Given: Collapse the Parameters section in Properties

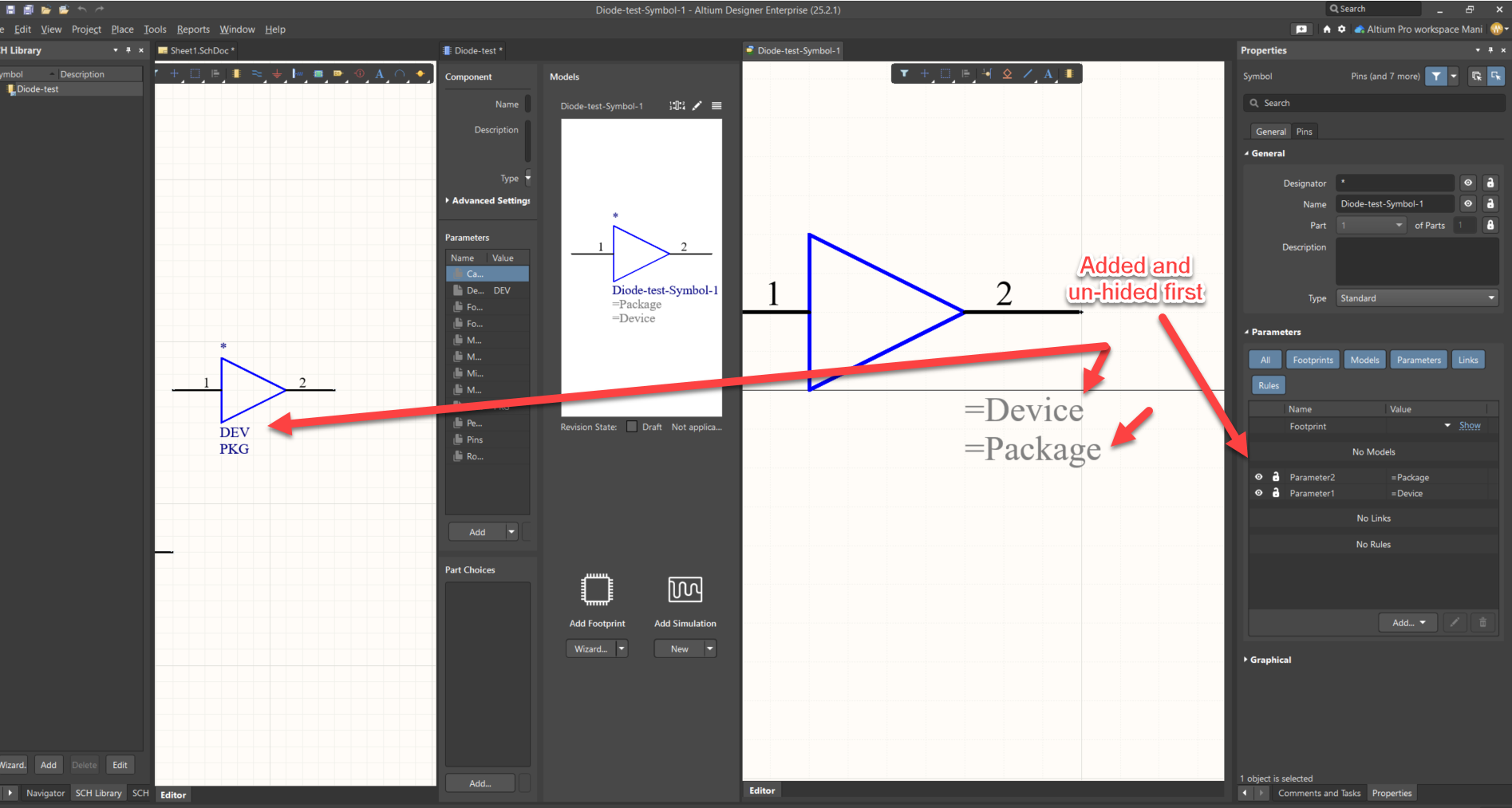Looking at the screenshot, I should [1246, 332].
